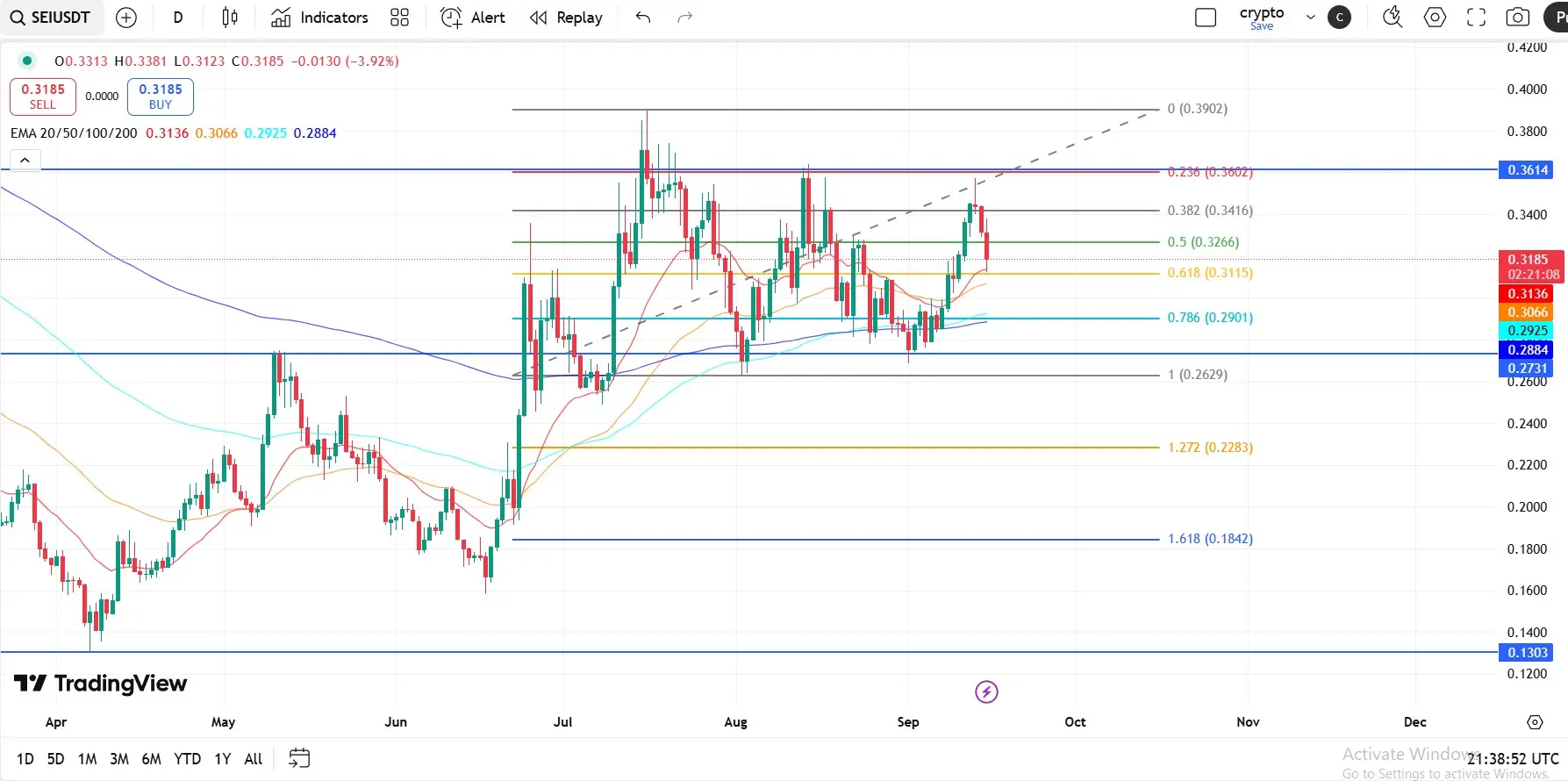Open the Indicators dialog

319,18
